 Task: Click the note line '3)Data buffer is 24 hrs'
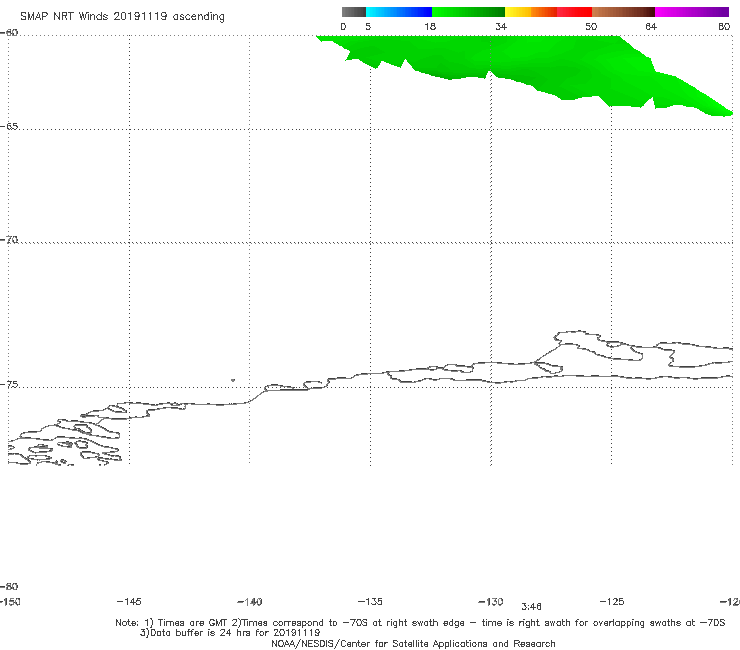coord(230,633)
